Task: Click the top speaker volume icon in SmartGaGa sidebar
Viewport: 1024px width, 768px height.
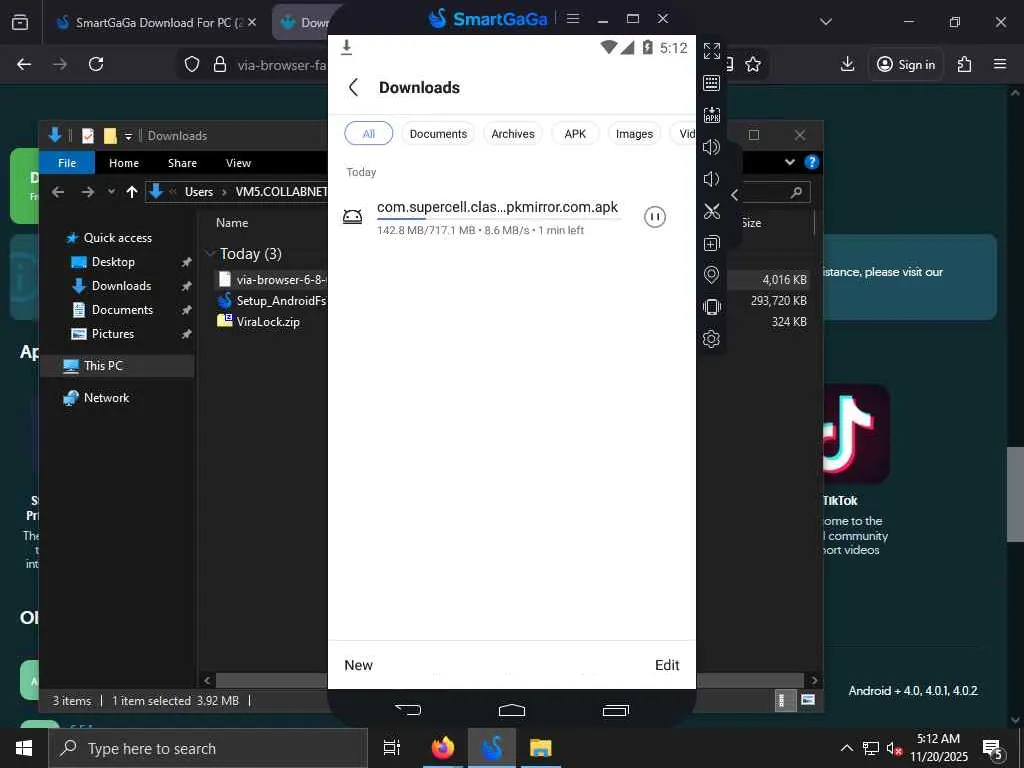Action: pos(711,147)
